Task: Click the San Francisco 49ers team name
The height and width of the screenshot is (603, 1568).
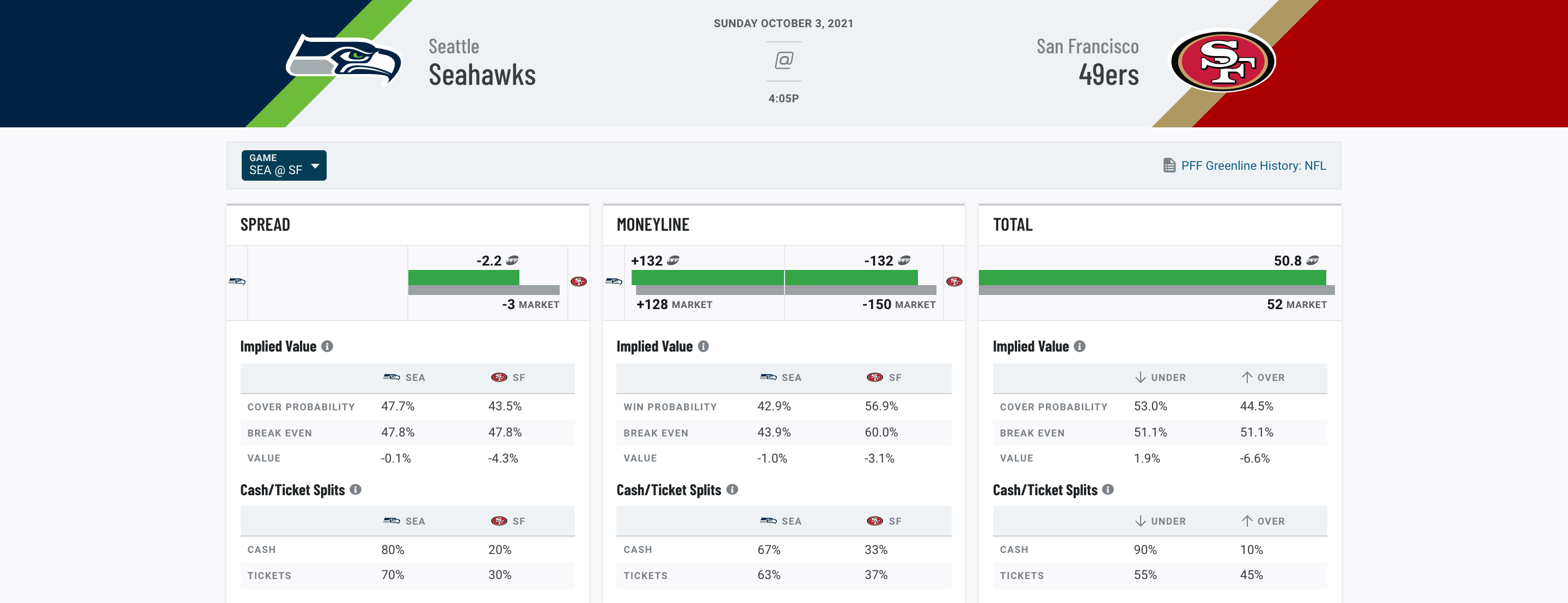Action: pyautogui.click(x=1087, y=63)
